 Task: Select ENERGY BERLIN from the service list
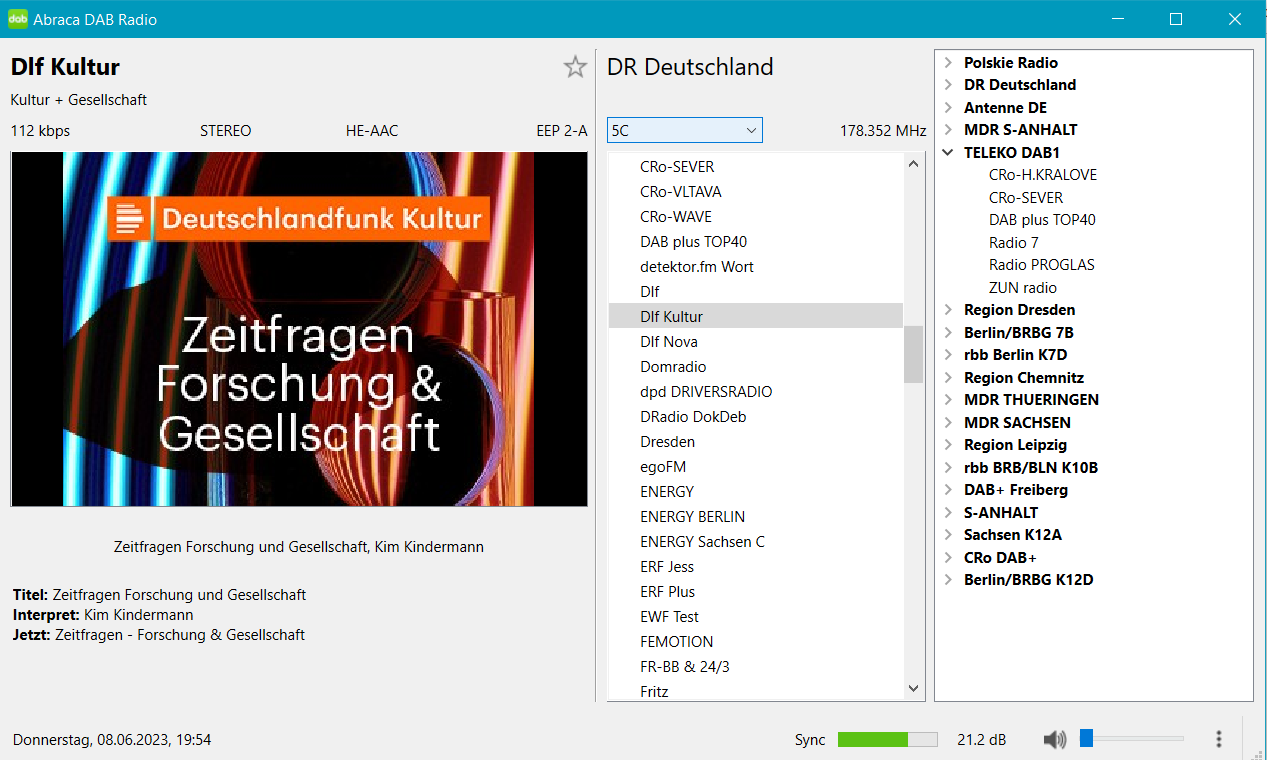pyautogui.click(x=692, y=517)
